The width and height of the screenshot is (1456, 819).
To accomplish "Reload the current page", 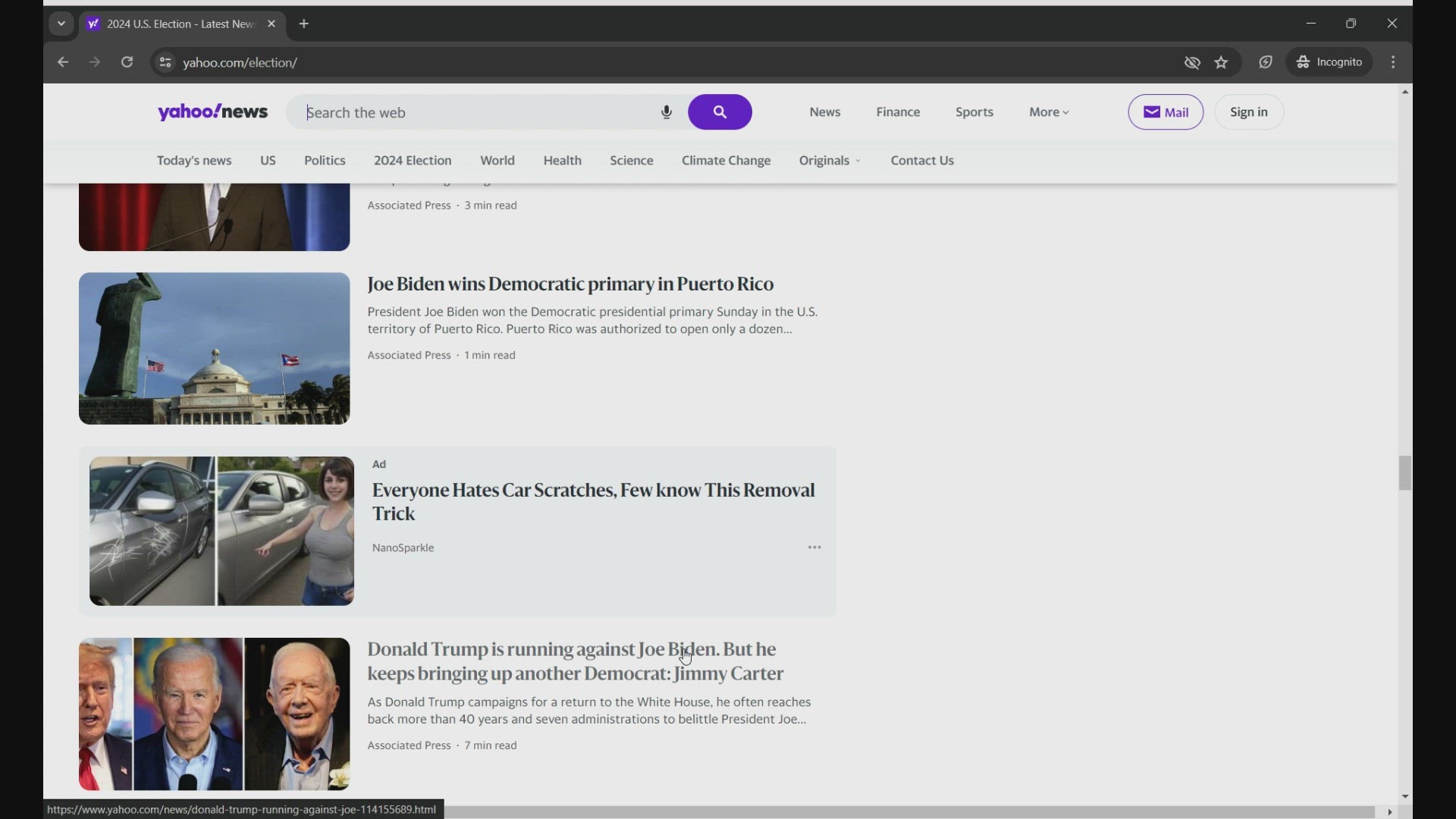I will pyautogui.click(x=127, y=62).
